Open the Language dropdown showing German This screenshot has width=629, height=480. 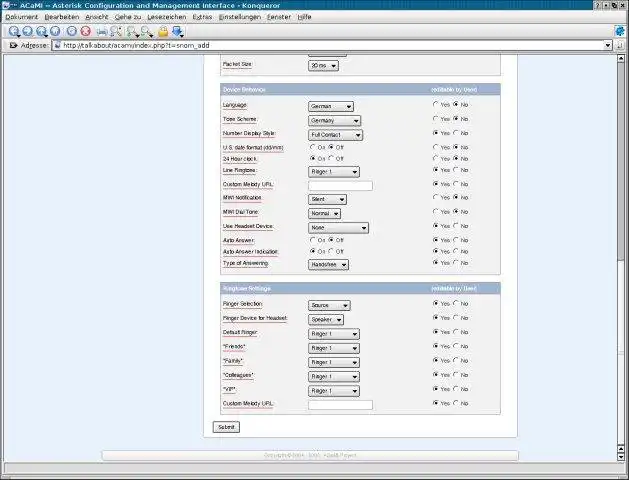click(x=331, y=106)
